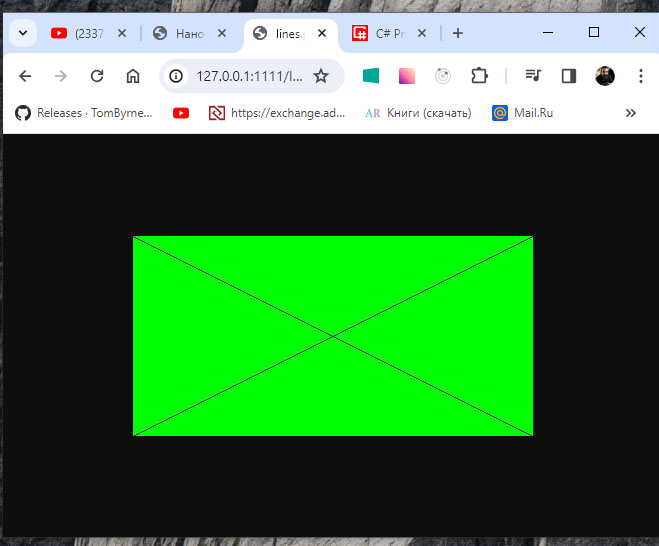Viewport: 659px width, 546px height.
Task: Open media controls music queue icon
Action: 533,76
